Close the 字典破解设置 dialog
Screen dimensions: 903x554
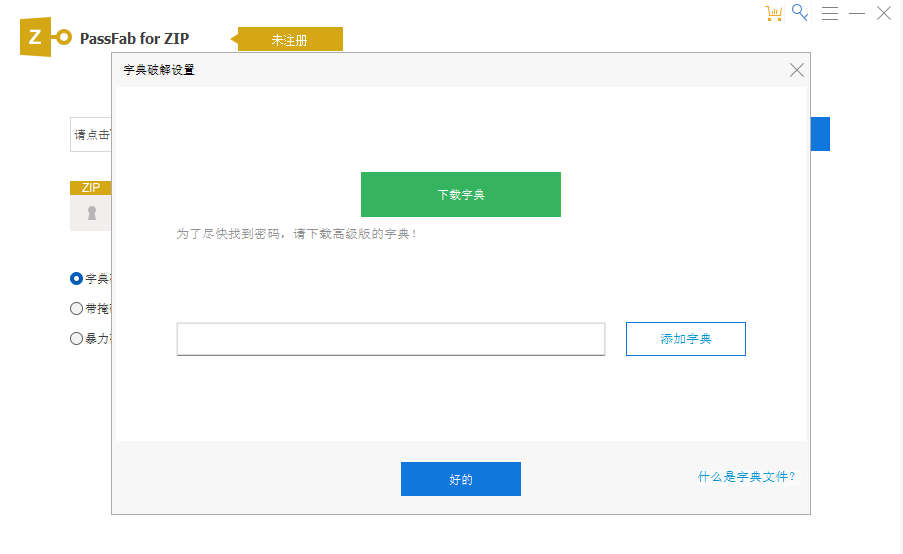coord(796,70)
